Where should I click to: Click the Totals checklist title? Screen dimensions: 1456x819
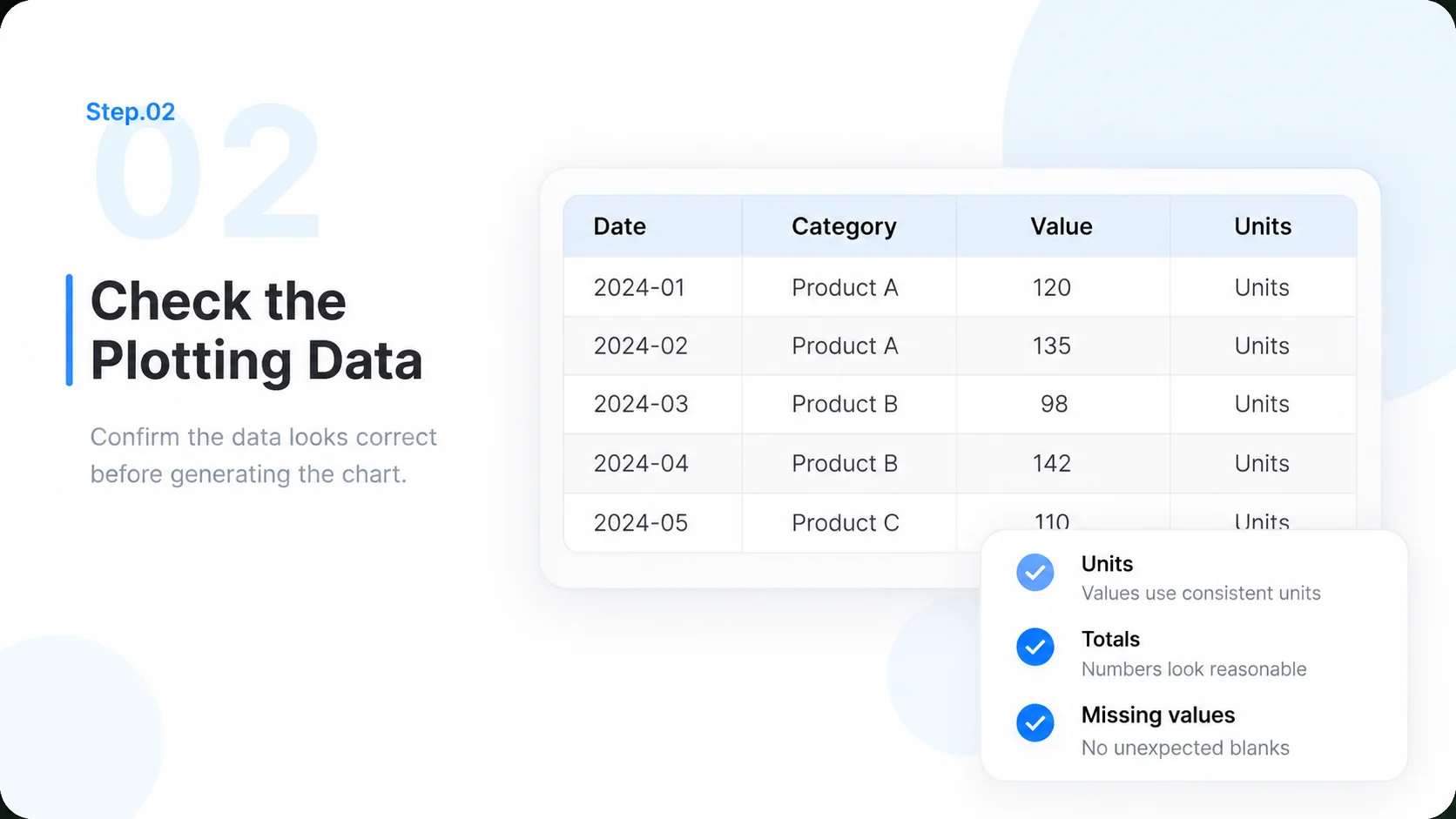pyautogui.click(x=1110, y=639)
